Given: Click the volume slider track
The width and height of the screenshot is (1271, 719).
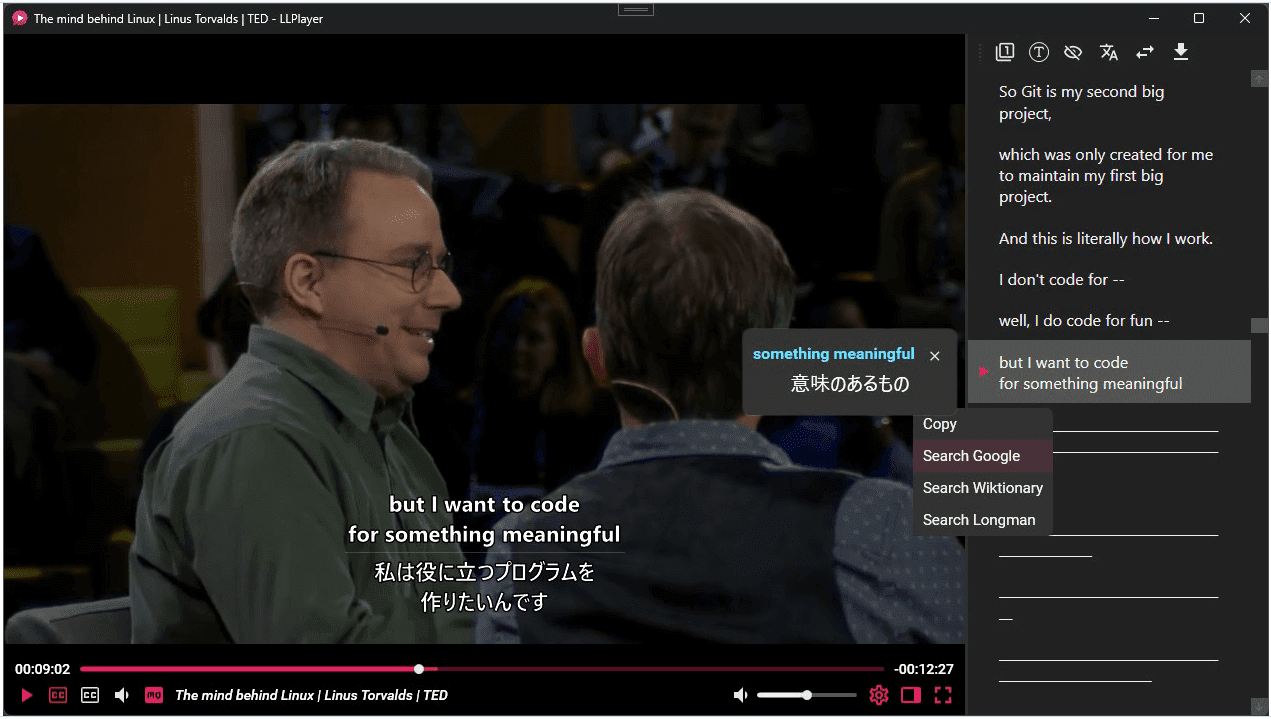Looking at the screenshot, I should click(x=806, y=695).
